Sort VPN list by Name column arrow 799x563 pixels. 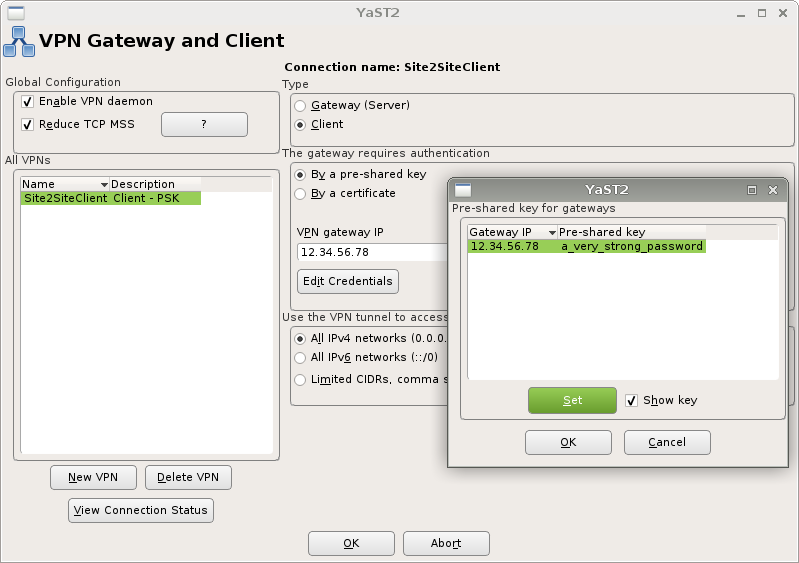point(104,185)
